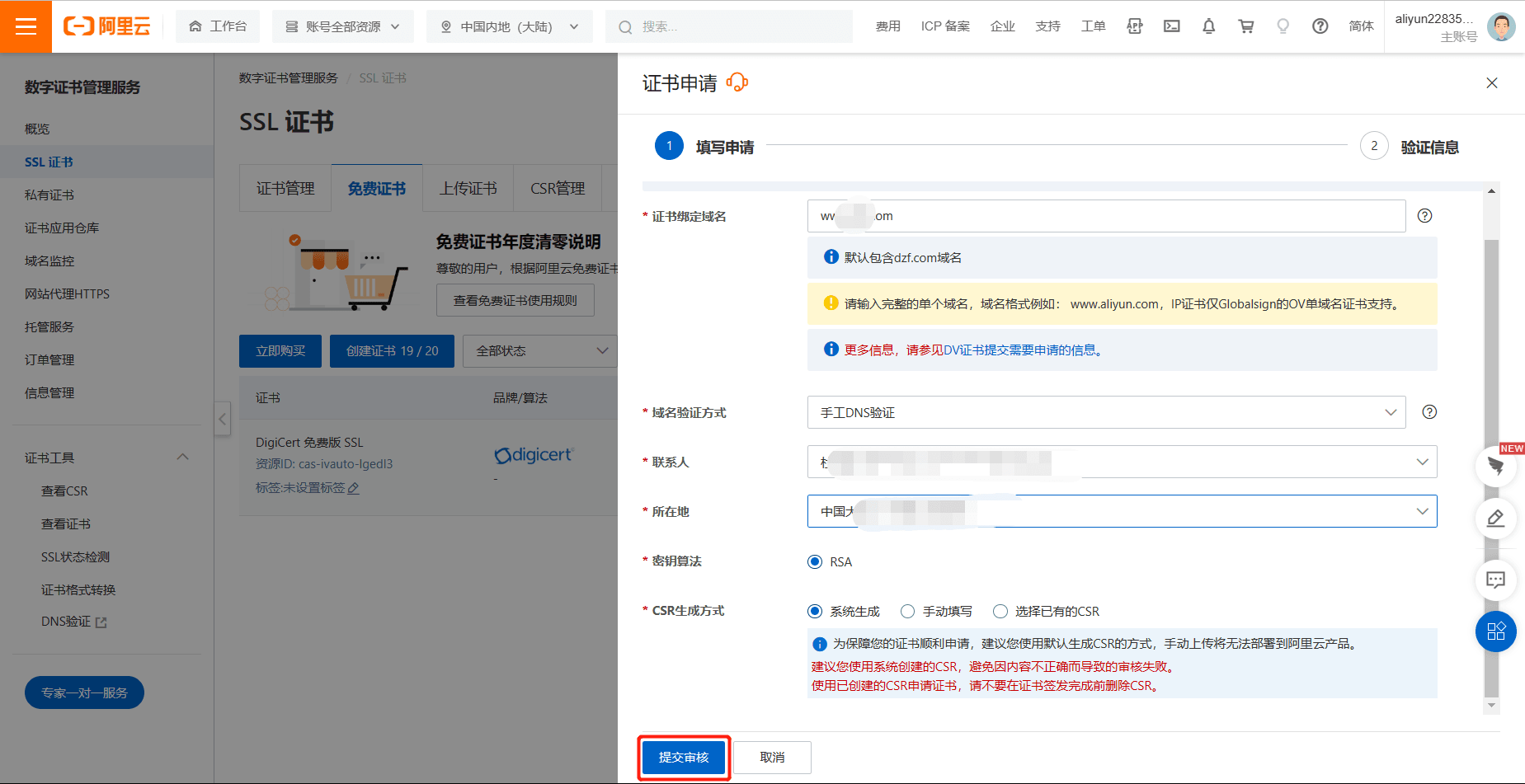
Task: Choose 选择已有的CSR radio option
Action: (1000, 612)
